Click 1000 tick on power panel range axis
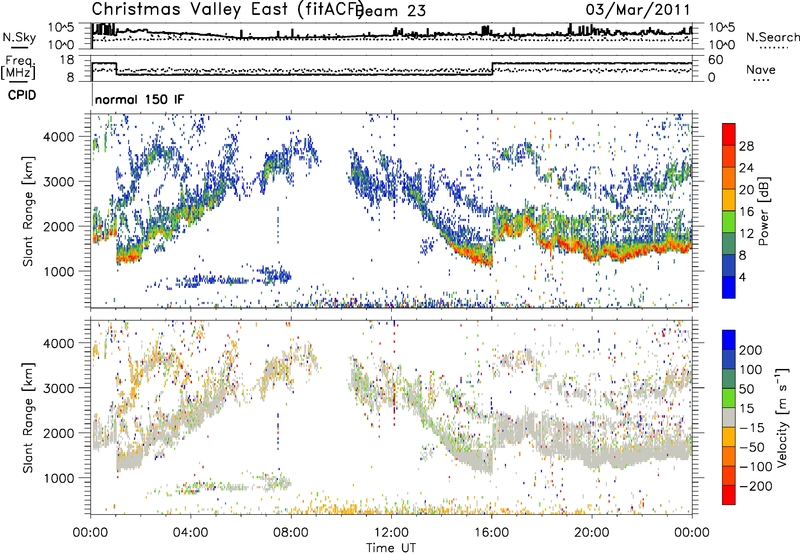Viewport: 800px width, 554px height. (x=58, y=271)
